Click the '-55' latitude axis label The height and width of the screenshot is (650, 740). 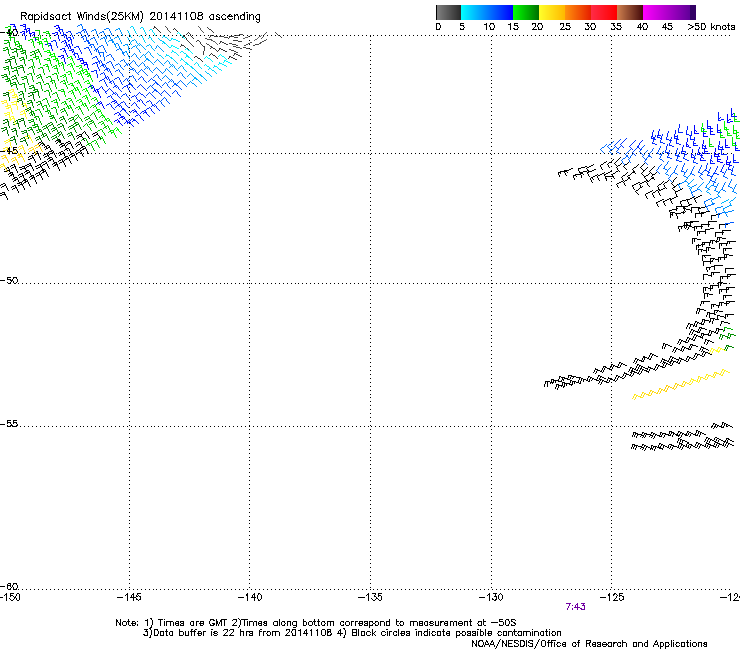(x=9, y=423)
